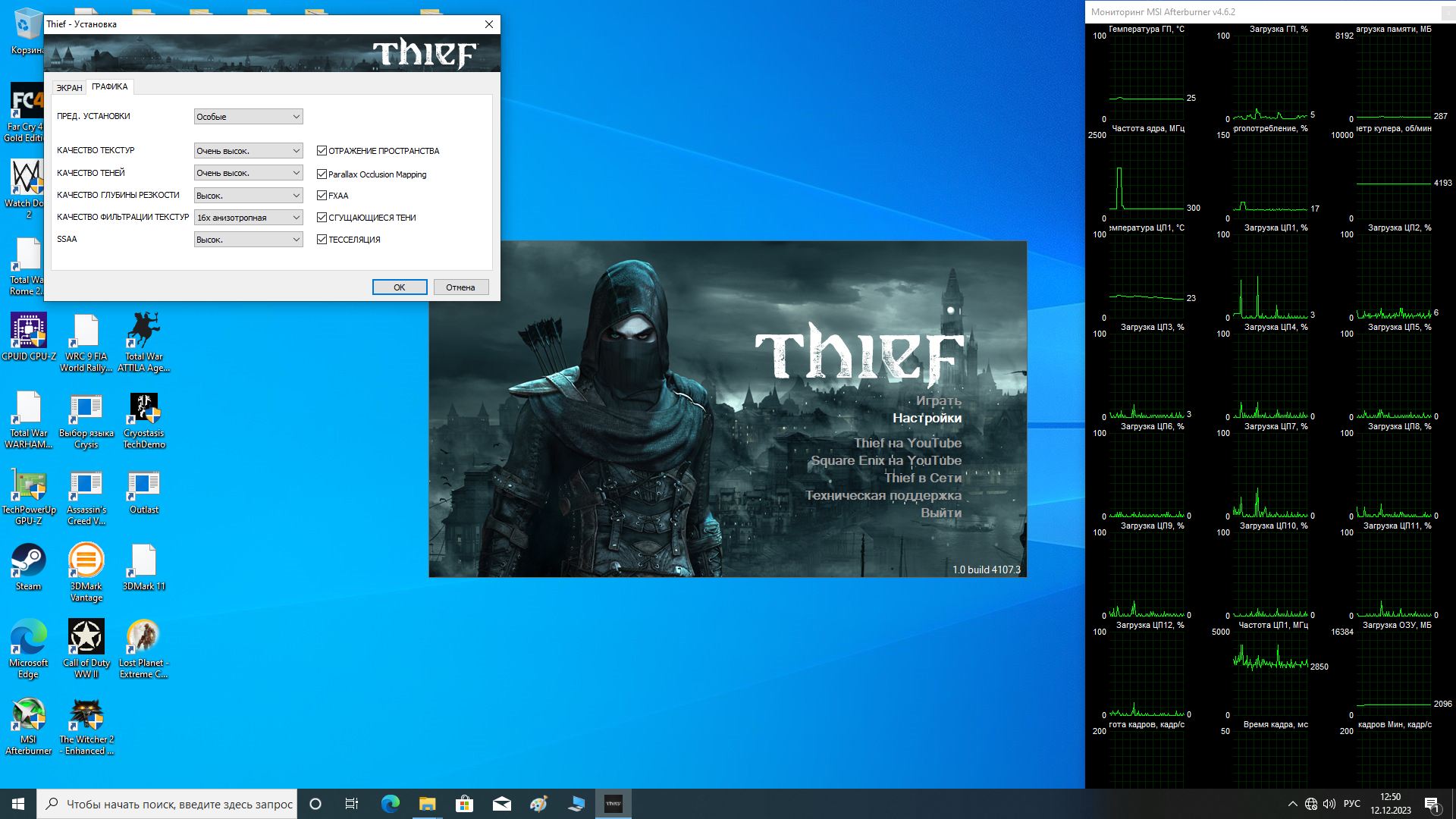
Task: Open File Explorer from the taskbar
Action: 427,804
